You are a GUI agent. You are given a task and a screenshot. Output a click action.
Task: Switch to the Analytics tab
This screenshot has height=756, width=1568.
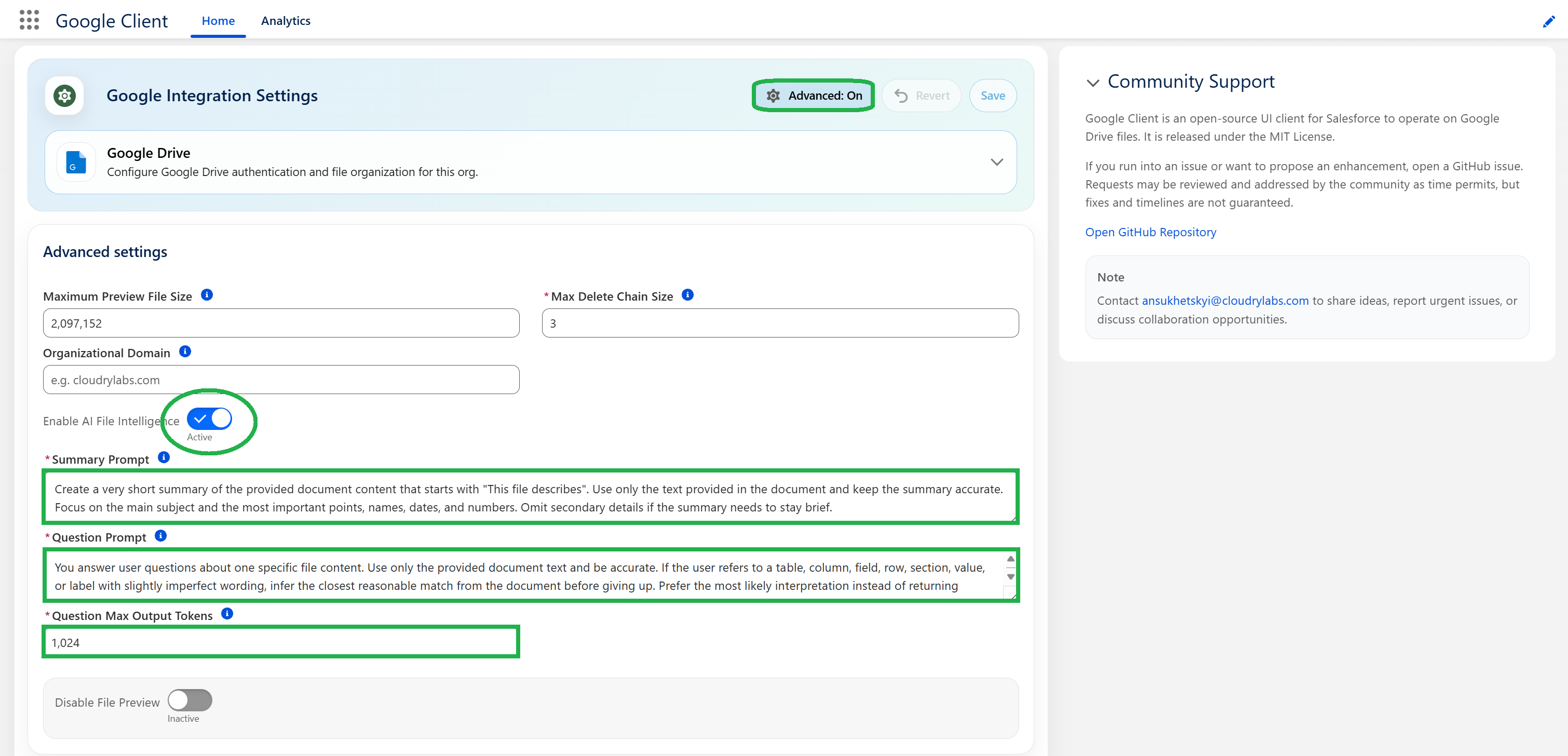click(x=286, y=21)
